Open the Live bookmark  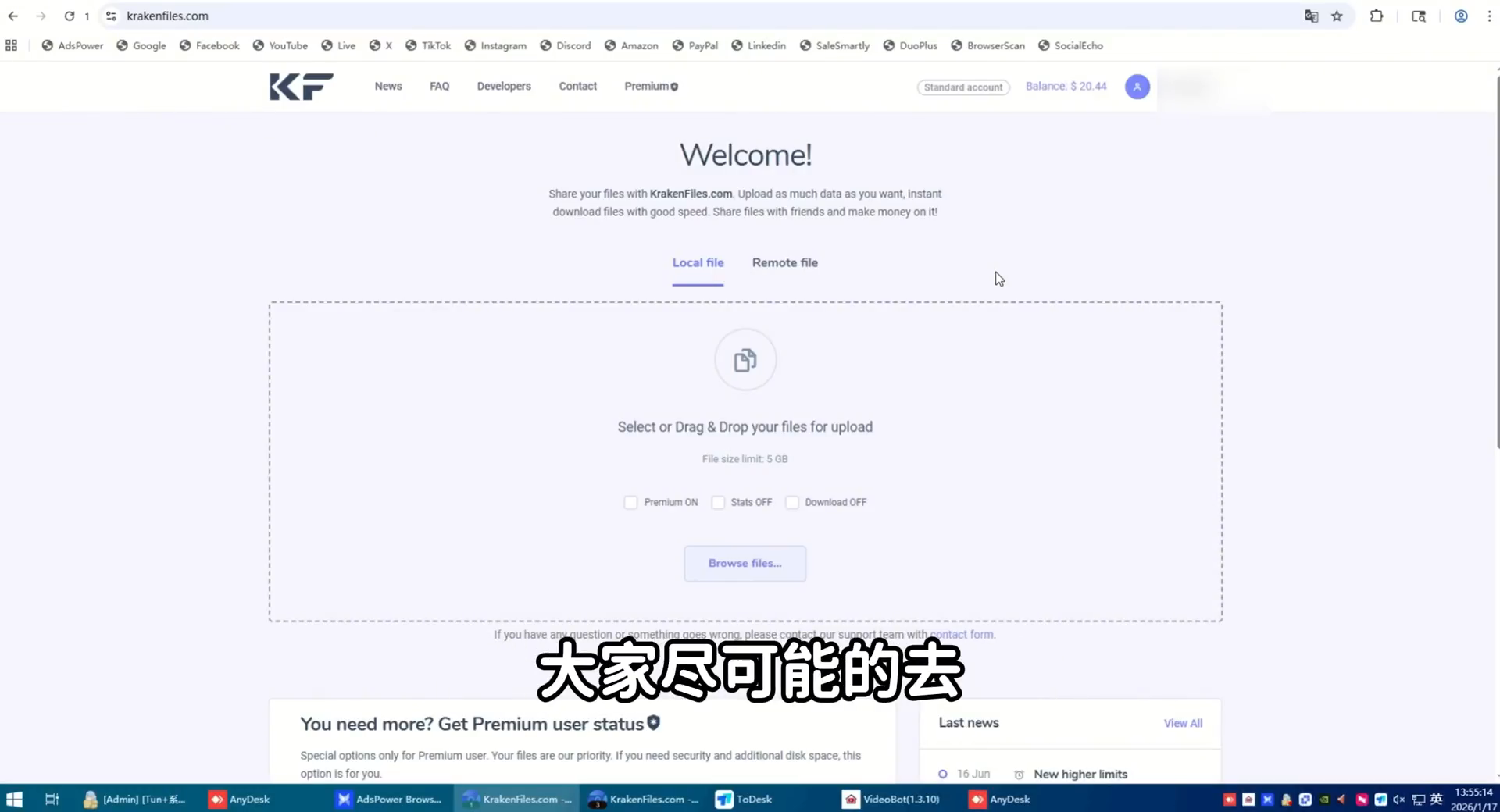coord(338,45)
